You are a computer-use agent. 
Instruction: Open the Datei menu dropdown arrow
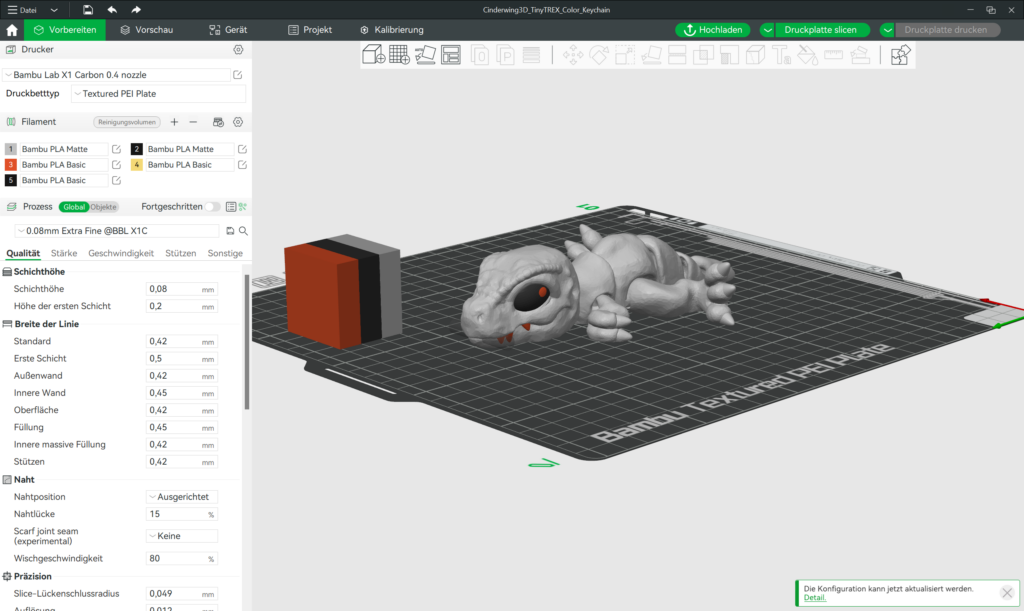click(x=54, y=10)
